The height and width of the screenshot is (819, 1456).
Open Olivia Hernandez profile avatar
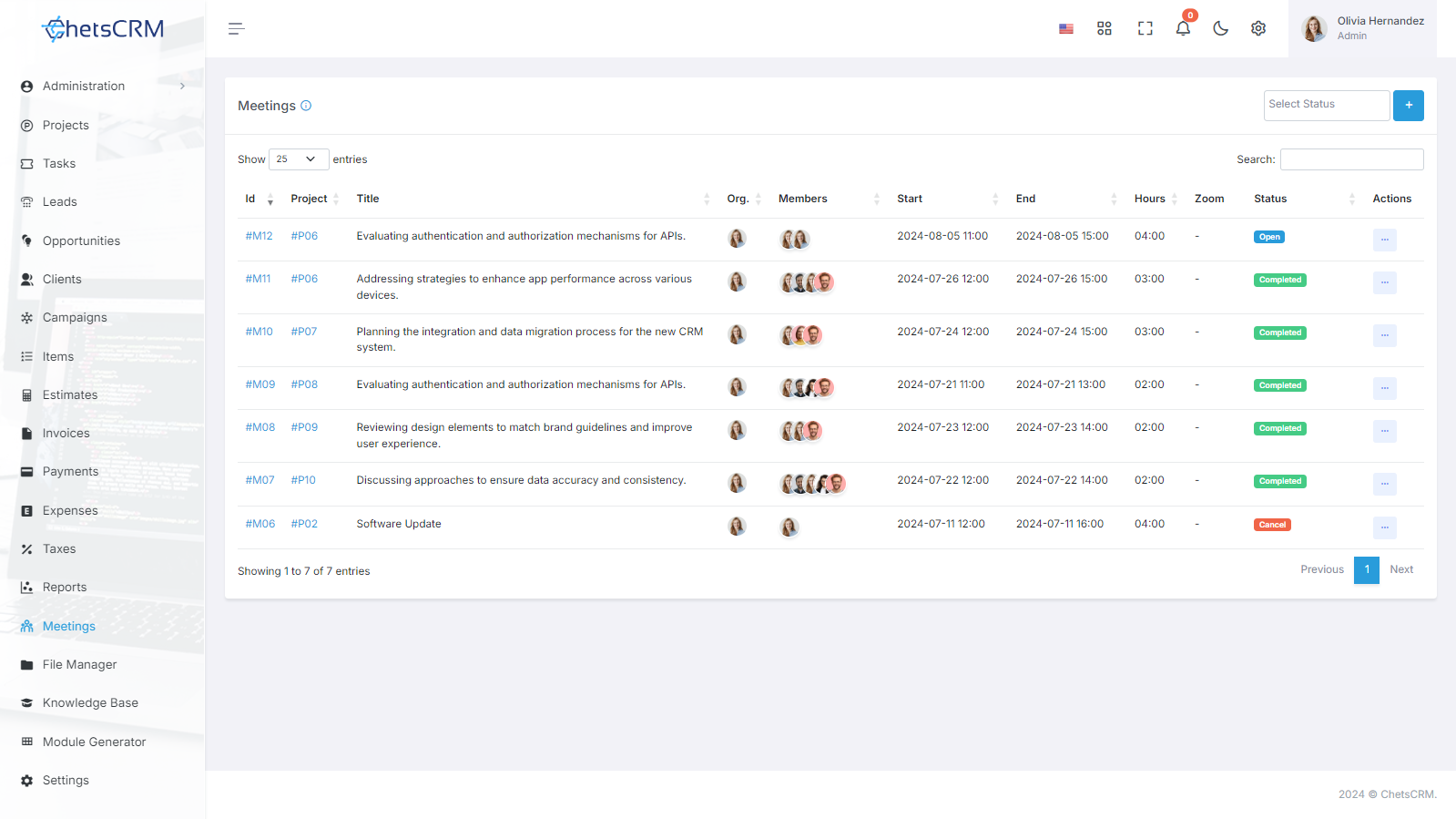click(x=1314, y=29)
